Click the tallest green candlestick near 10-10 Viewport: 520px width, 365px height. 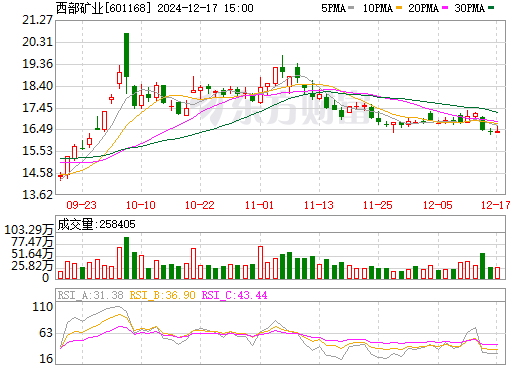pyautogui.click(x=126, y=55)
